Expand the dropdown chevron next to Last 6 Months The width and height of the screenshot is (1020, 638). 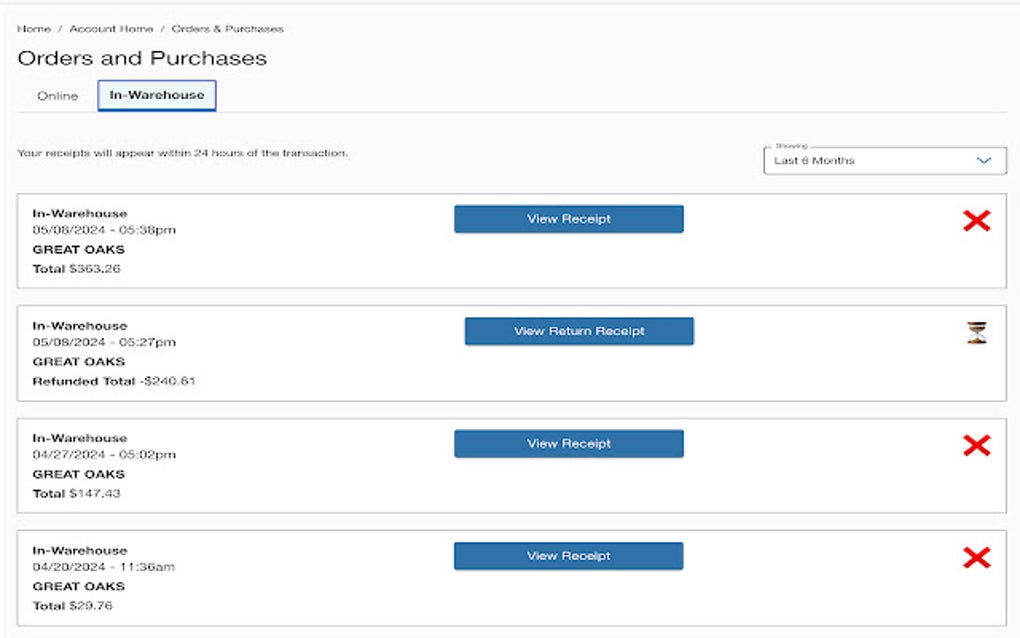(x=984, y=160)
